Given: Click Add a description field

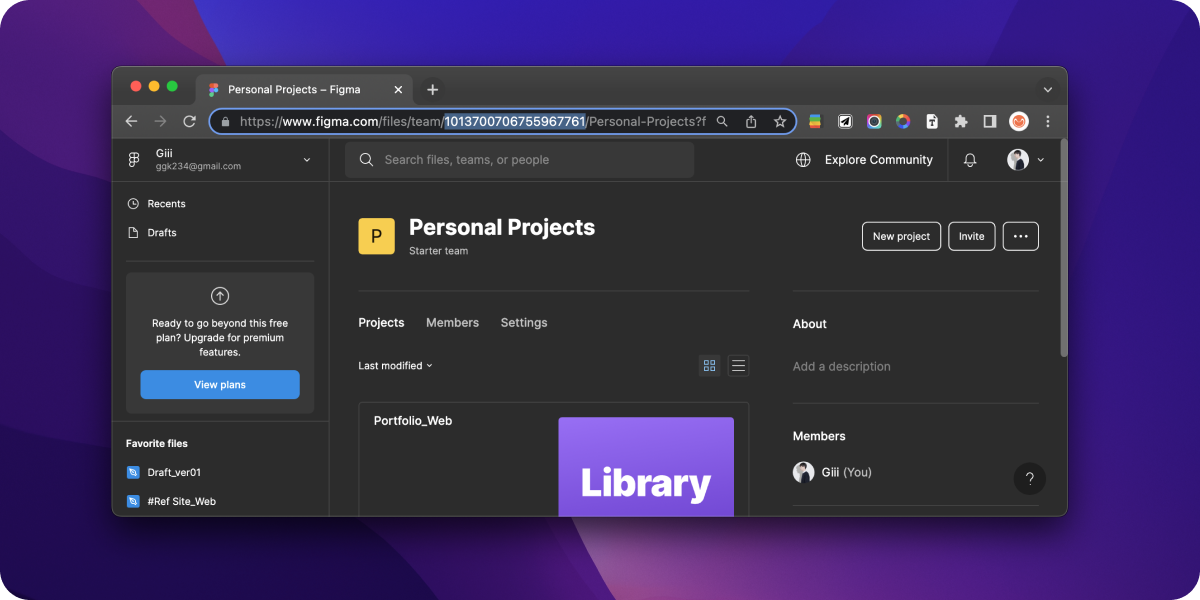Looking at the screenshot, I should coord(842,367).
